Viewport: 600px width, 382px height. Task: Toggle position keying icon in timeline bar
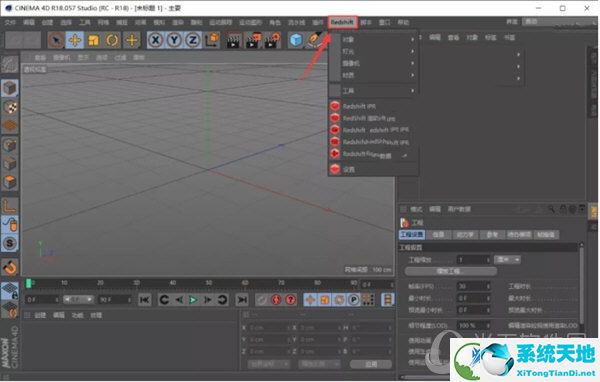[310, 300]
